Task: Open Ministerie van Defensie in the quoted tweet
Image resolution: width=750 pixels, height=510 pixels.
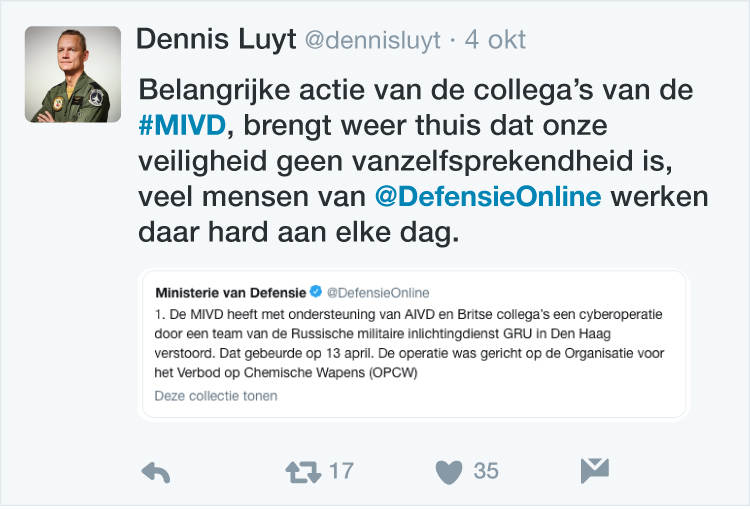Action: (x=230, y=293)
